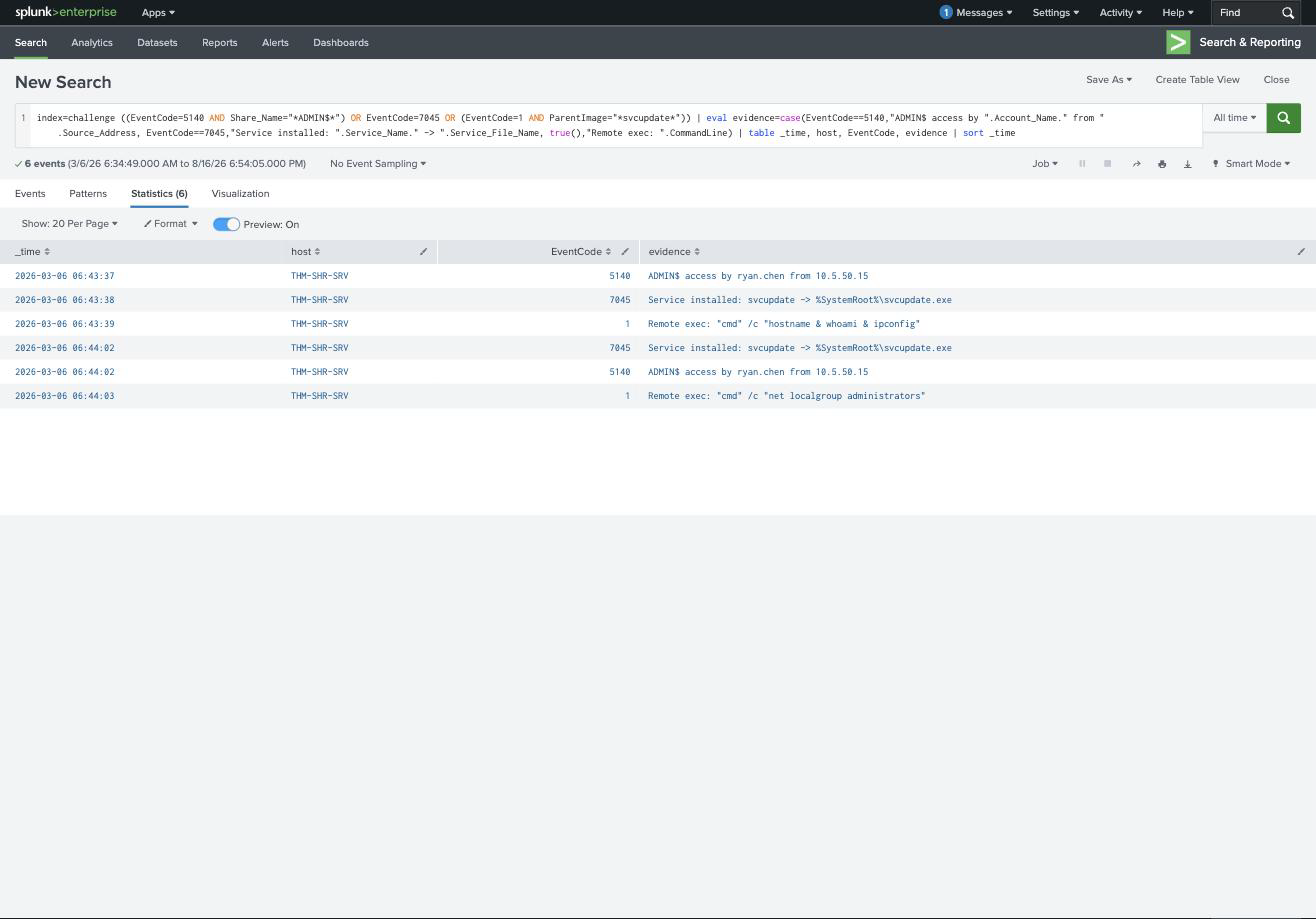1316x919 pixels.
Task: Click the hostname & whoami & ipconfig evidence cell
Action: (x=784, y=324)
